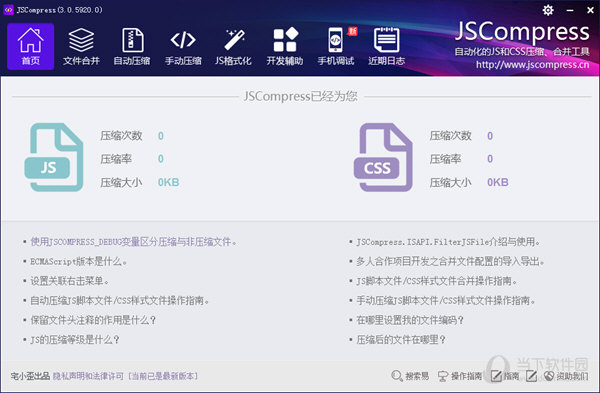Close the JSCompress window
600x393 pixels.
tap(590, 10)
